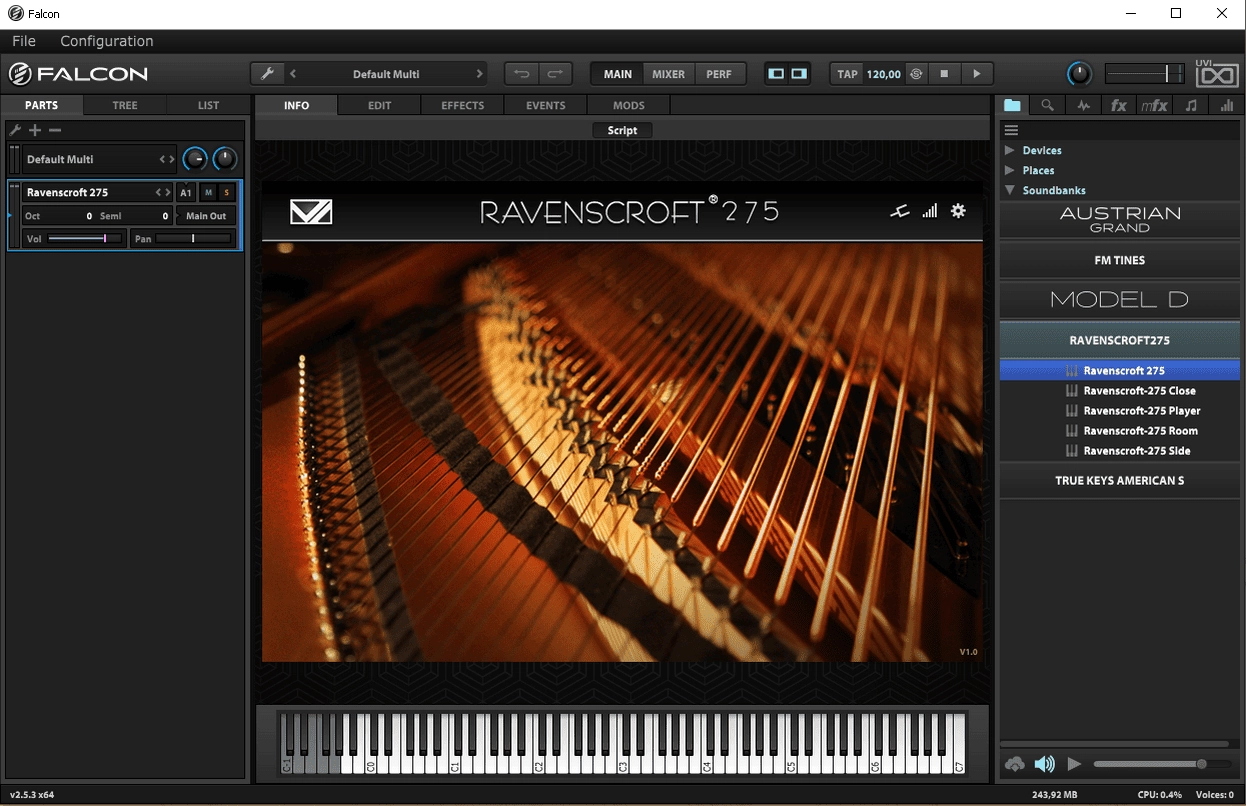Click the cloud download icon
The width and height of the screenshot is (1246, 806).
[x=1015, y=764]
